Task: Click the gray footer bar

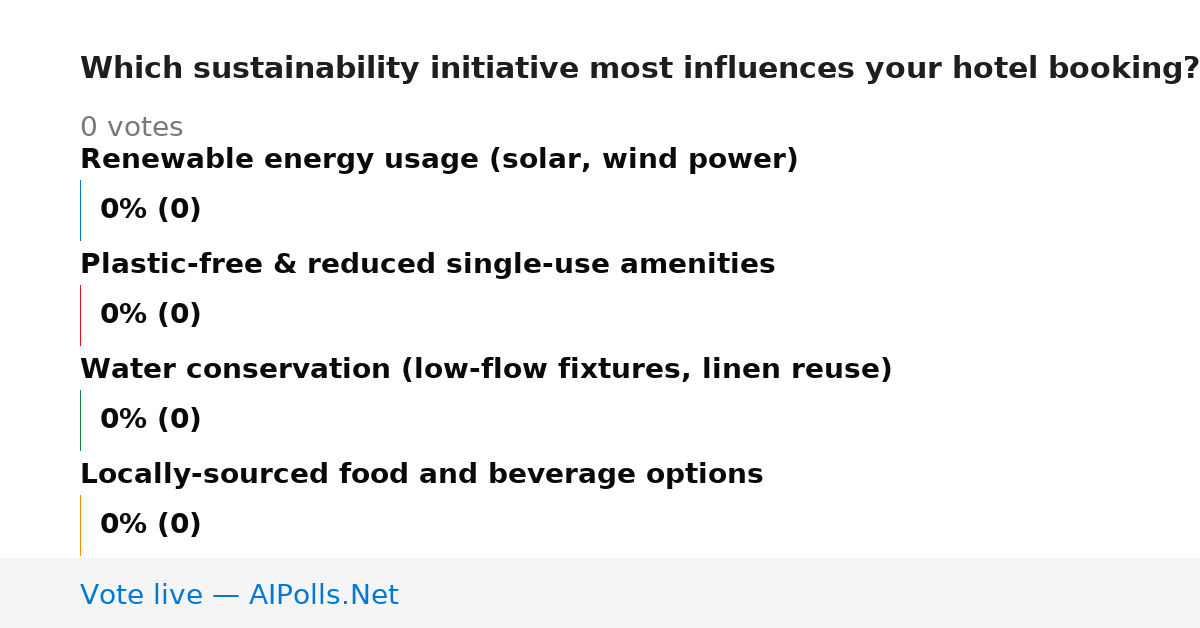Action: [x=600, y=593]
